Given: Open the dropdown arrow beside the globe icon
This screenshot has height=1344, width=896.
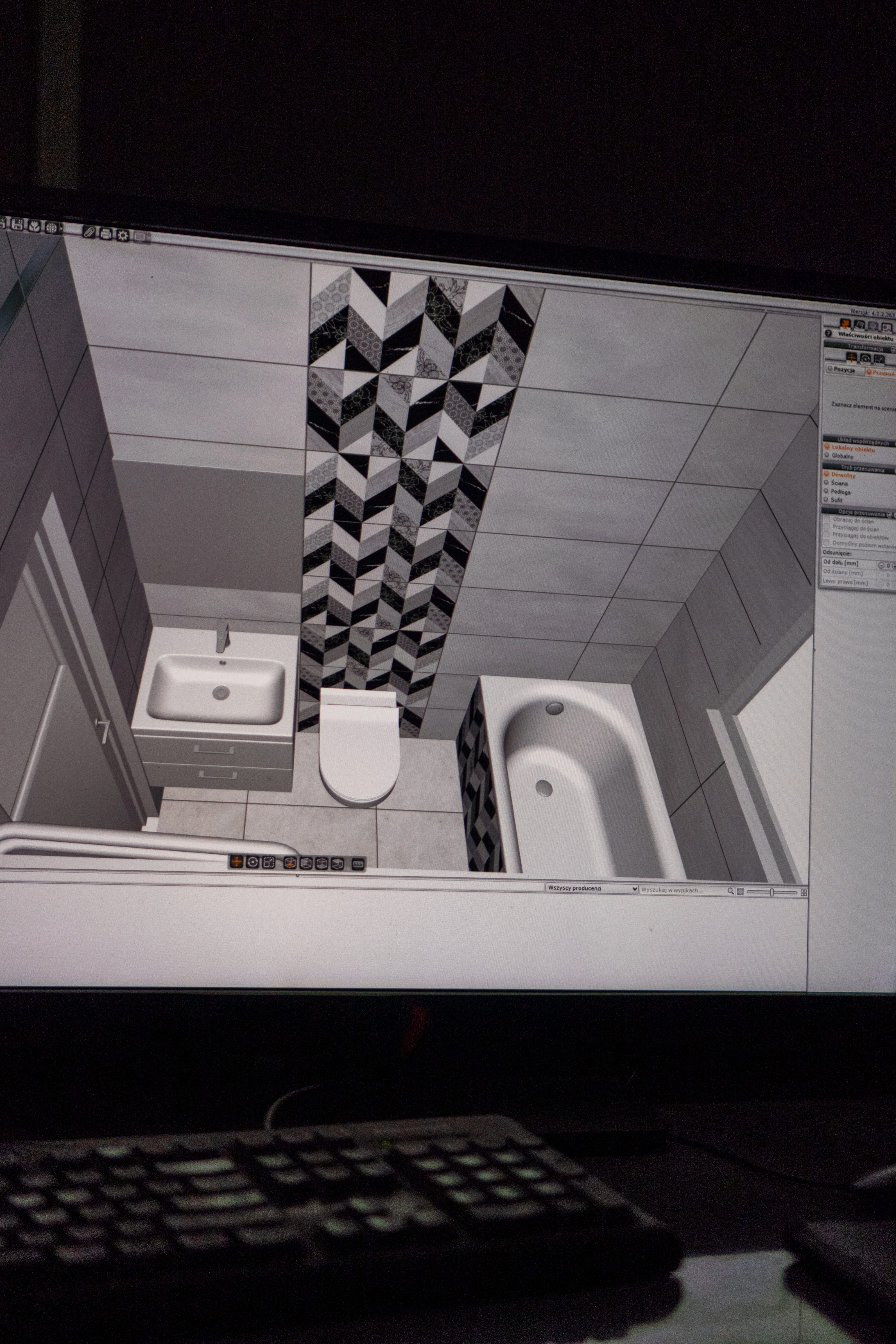Looking at the screenshot, I should [x=61, y=228].
